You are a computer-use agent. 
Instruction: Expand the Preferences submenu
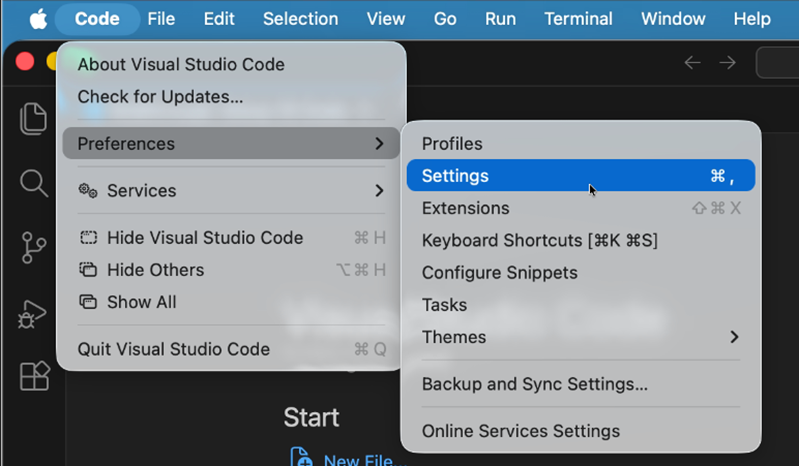[x=231, y=144]
